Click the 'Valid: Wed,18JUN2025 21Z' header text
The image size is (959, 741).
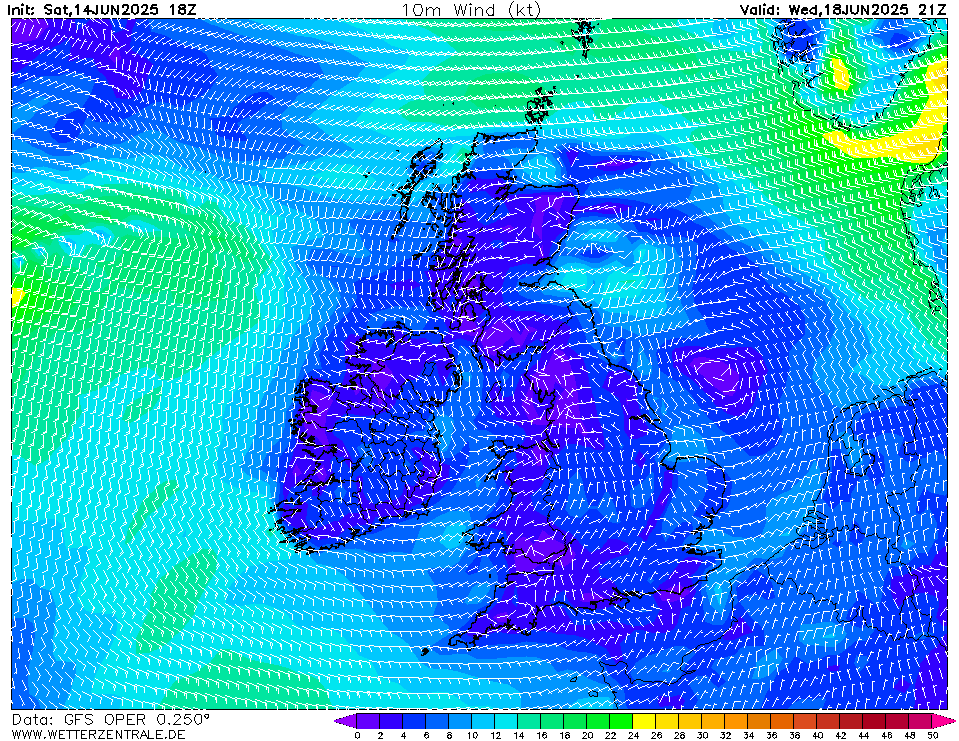click(x=843, y=10)
